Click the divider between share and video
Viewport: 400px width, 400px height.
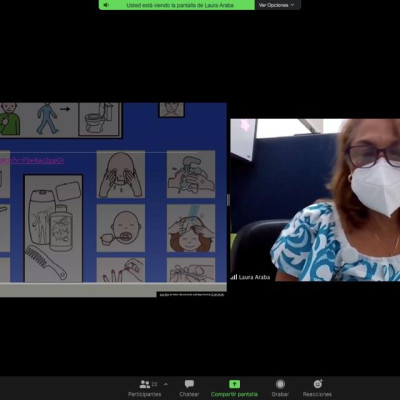click(x=228, y=200)
